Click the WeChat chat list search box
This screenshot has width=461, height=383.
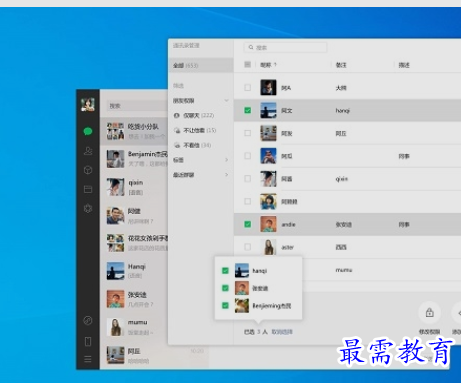(x=137, y=106)
